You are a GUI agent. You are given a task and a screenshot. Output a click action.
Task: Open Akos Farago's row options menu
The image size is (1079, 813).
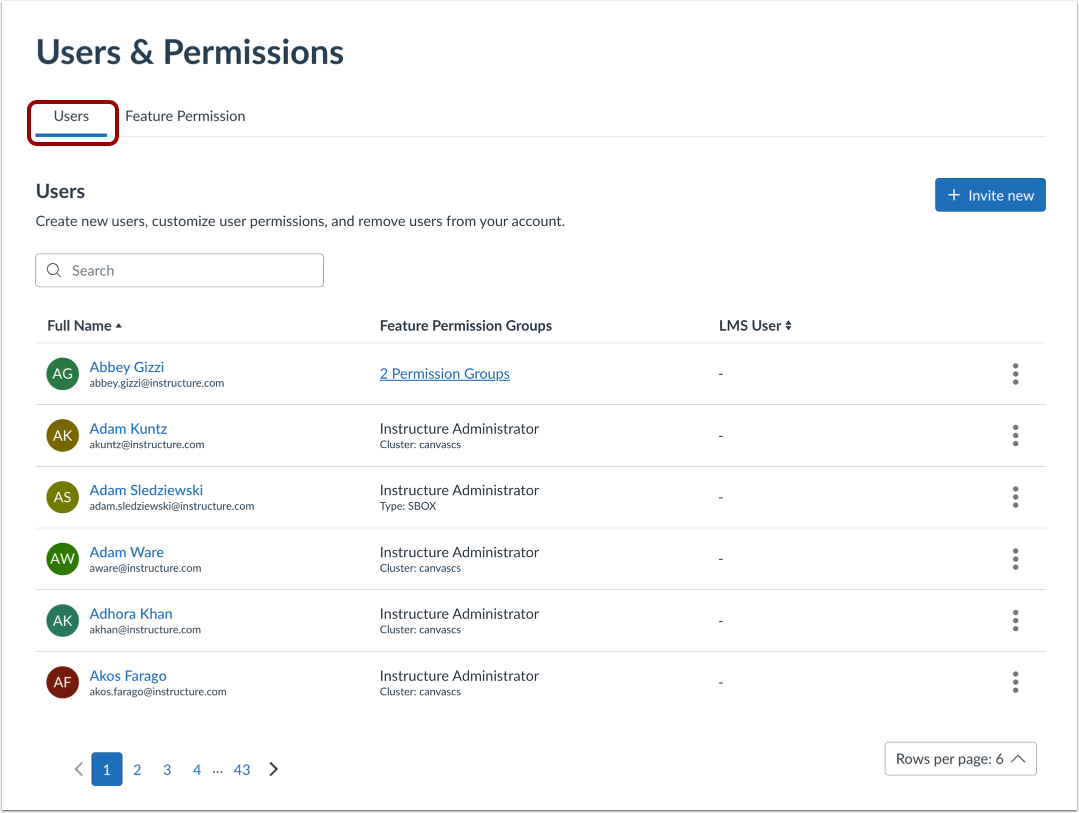[x=1015, y=682]
